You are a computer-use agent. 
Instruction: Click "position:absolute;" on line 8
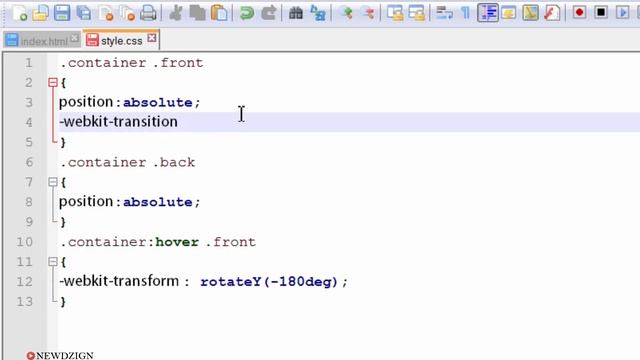(x=130, y=202)
